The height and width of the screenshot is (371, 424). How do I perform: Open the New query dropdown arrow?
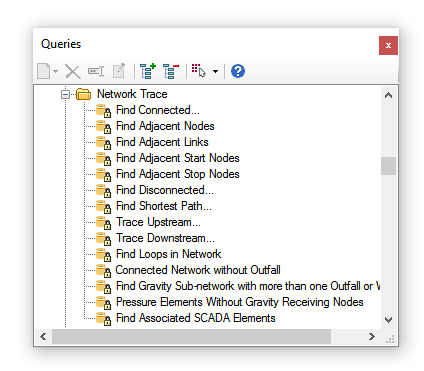point(55,71)
